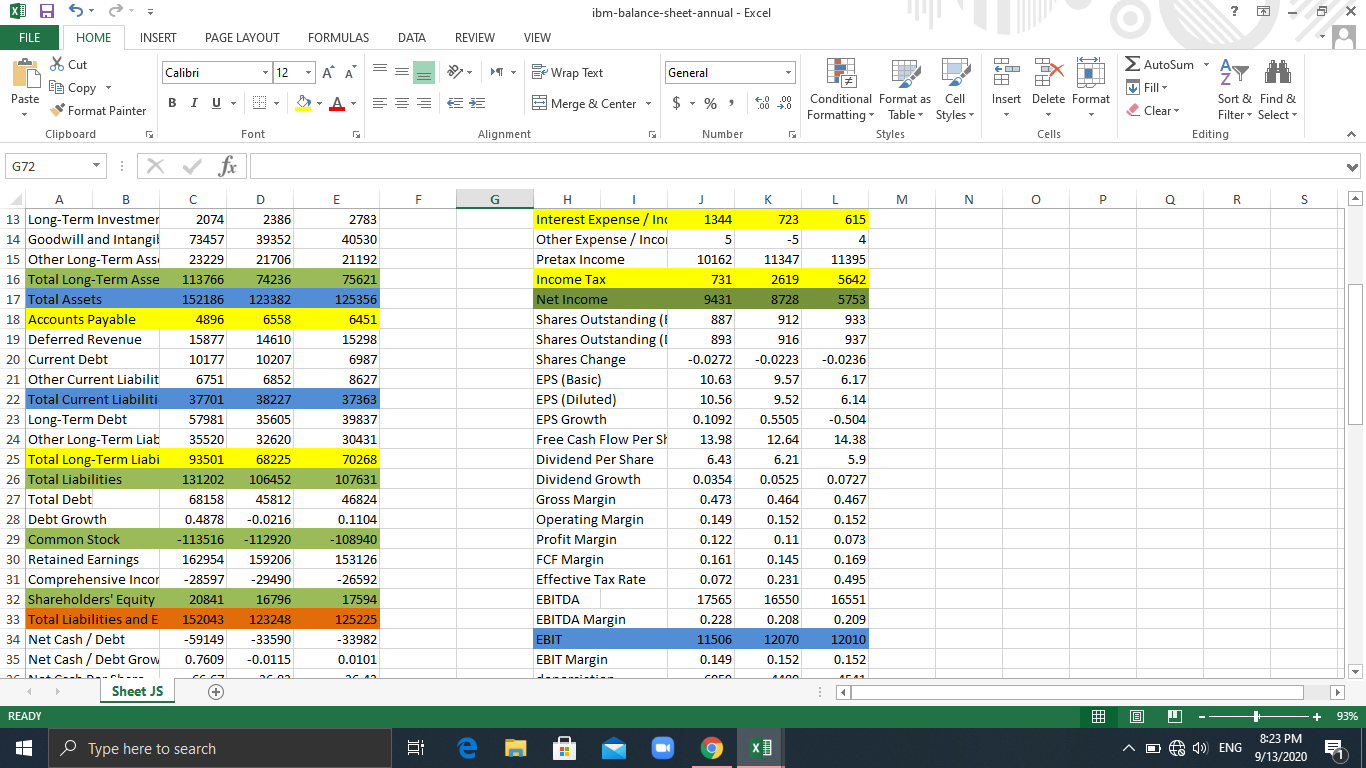Image resolution: width=1366 pixels, height=768 pixels.
Task: Activate the Format Painter
Action: coord(98,110)
